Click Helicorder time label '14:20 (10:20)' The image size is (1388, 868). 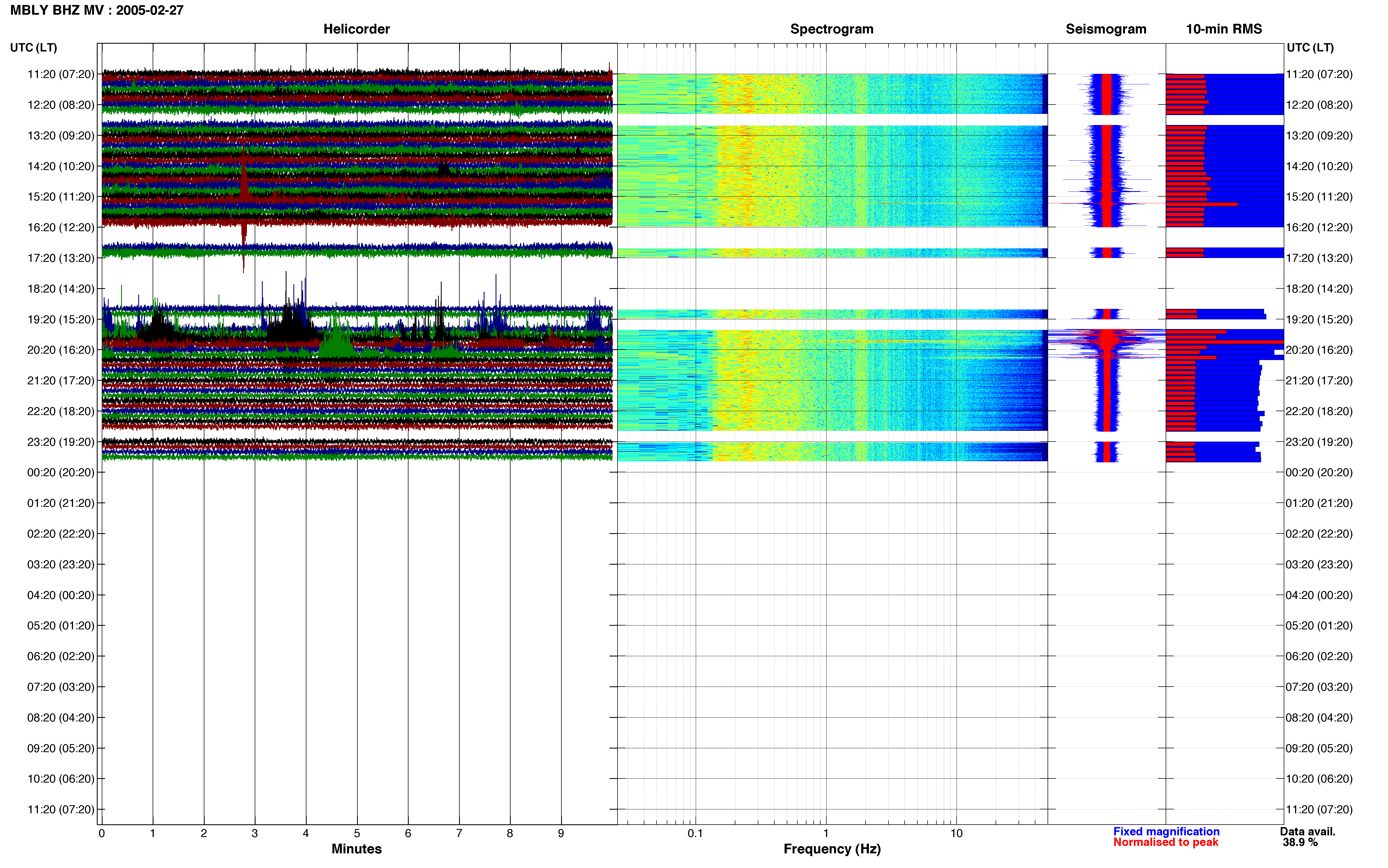61,166
